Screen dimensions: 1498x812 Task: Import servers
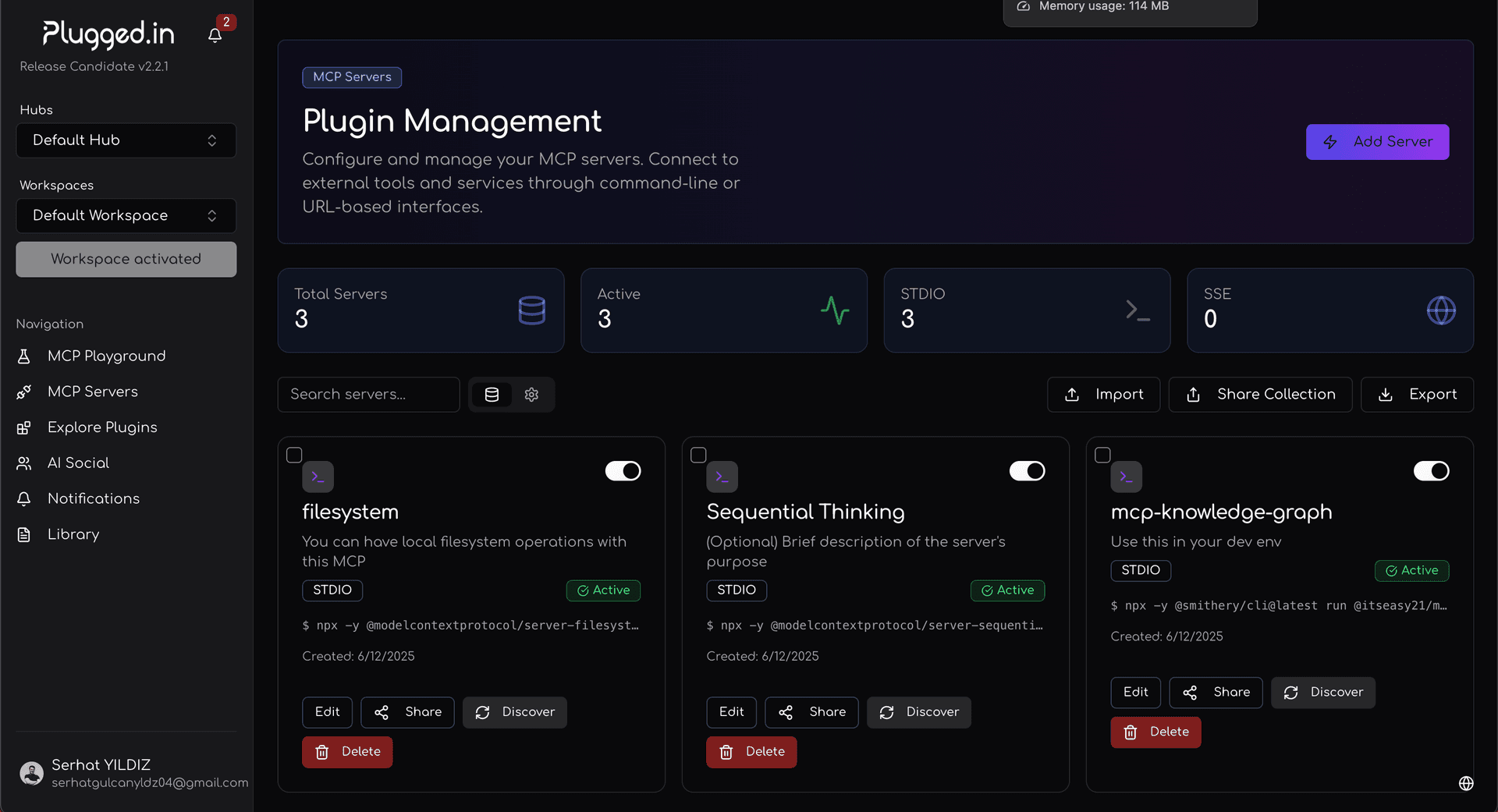click(x=1103, y=395)
